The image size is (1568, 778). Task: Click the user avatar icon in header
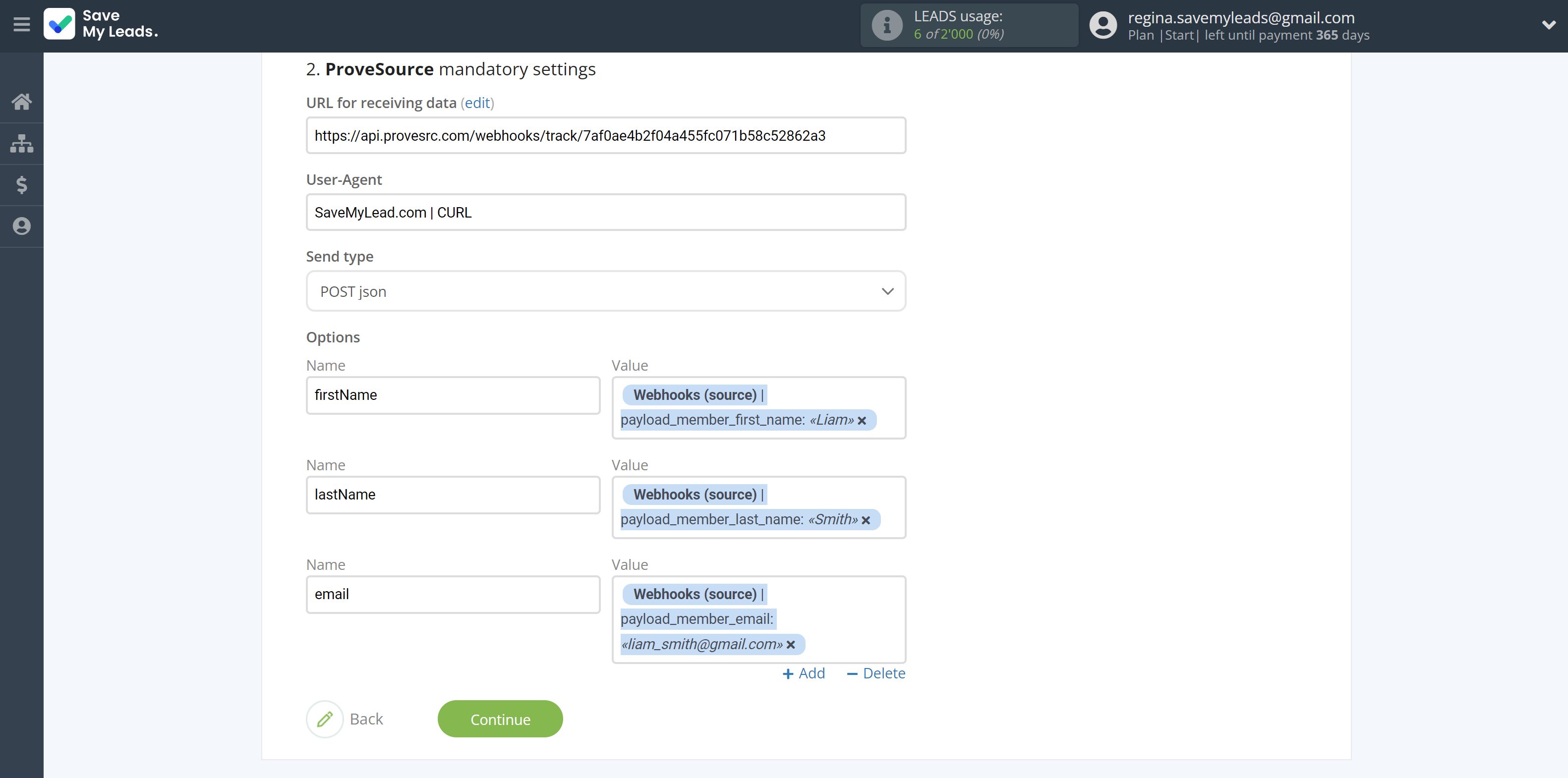(x=1103, y=26)
